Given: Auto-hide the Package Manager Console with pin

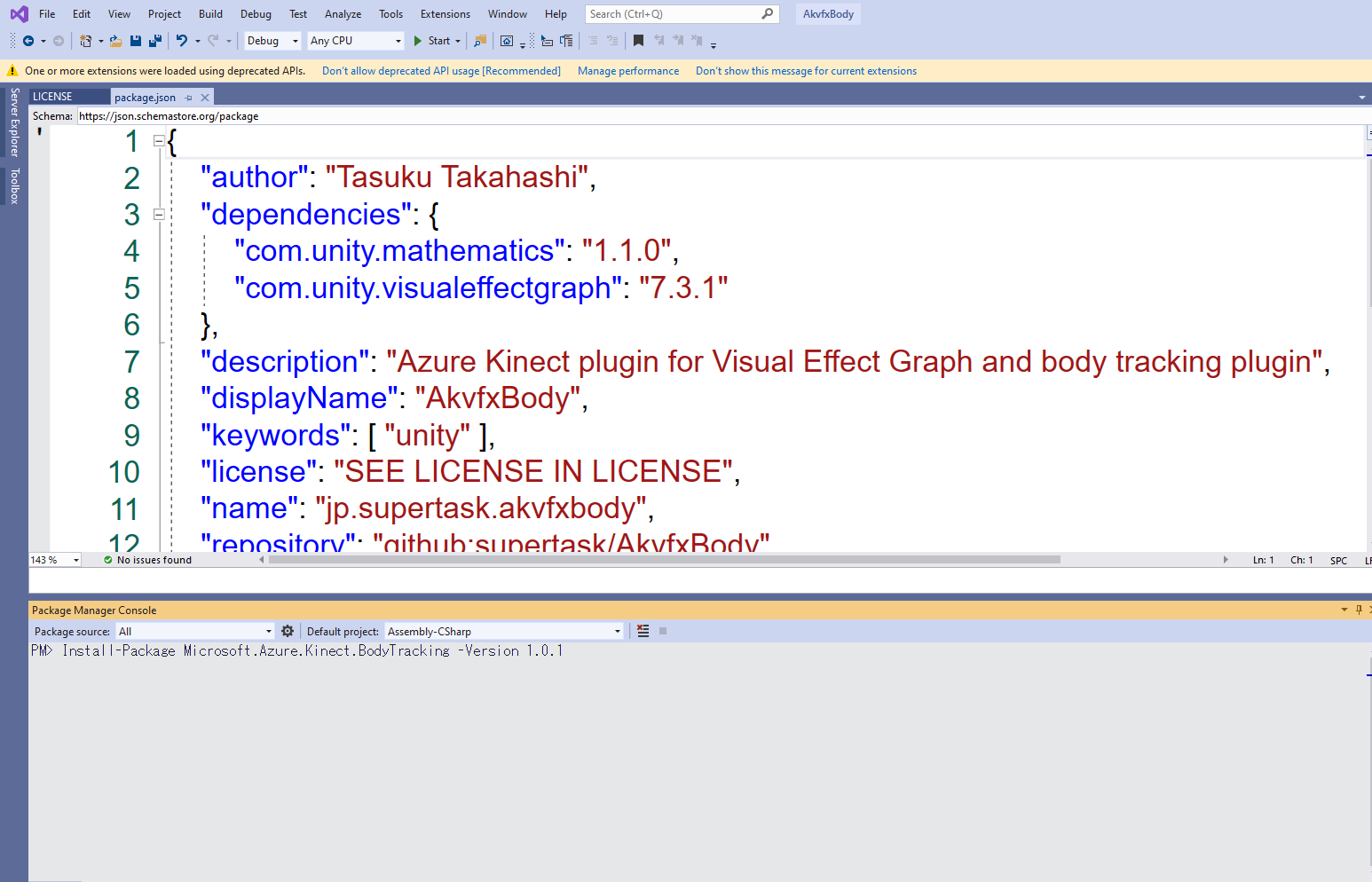Looking at the screenshot, I should pyautogui.click(x=1359, y=610).
